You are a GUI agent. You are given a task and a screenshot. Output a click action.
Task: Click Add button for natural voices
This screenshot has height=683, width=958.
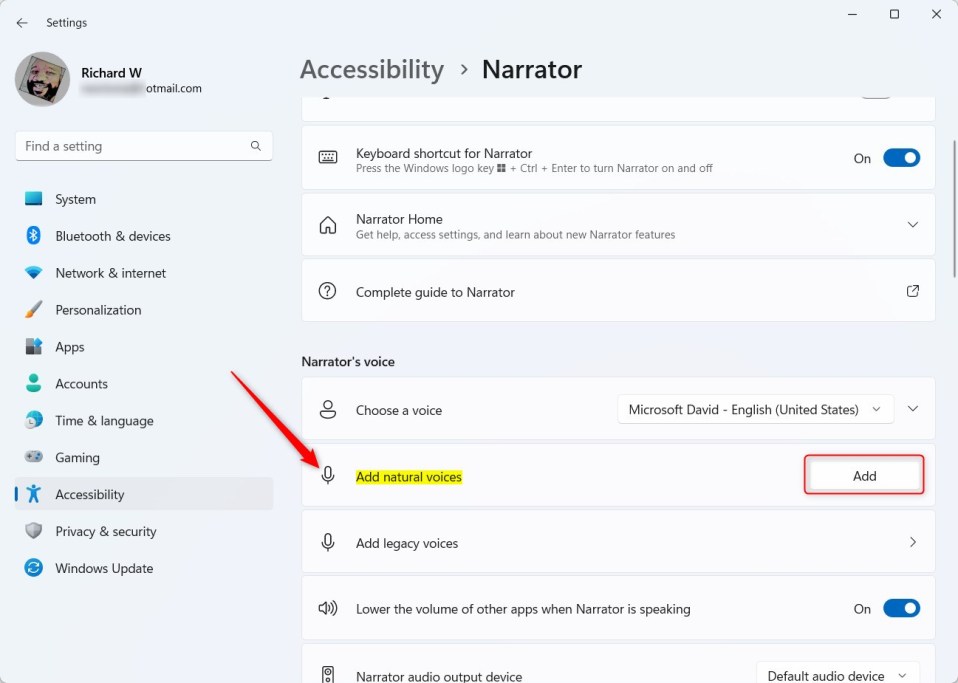[x=864, y=475]
